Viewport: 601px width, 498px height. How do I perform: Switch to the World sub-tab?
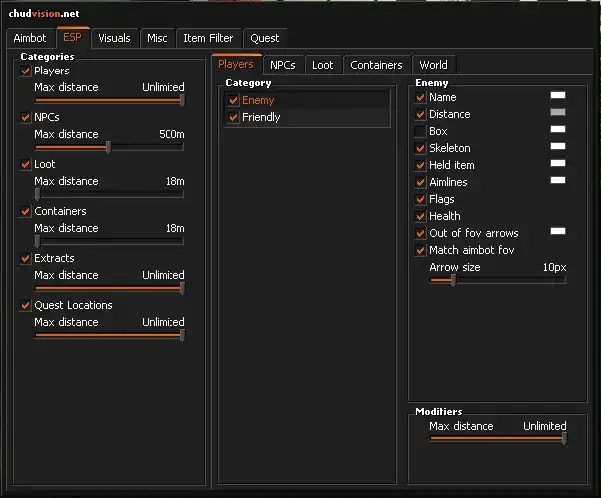433,65
